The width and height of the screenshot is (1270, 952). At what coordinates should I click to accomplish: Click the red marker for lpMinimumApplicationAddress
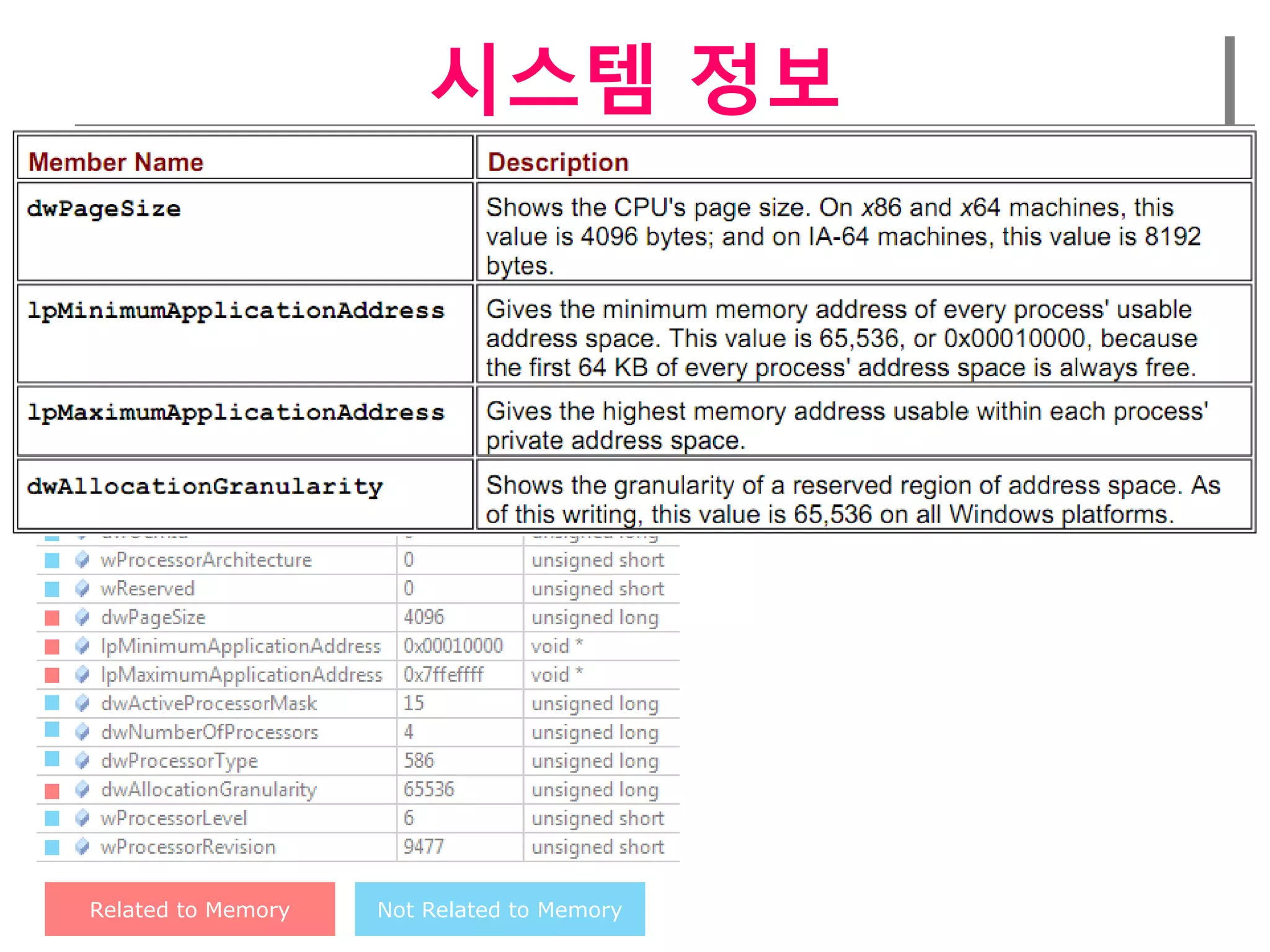(x=52, y=646)
